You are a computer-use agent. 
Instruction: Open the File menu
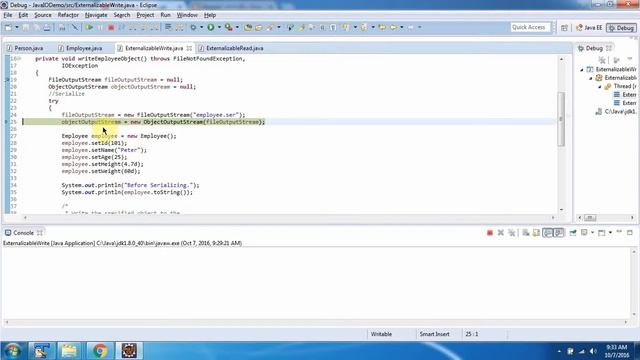[8, 15]
